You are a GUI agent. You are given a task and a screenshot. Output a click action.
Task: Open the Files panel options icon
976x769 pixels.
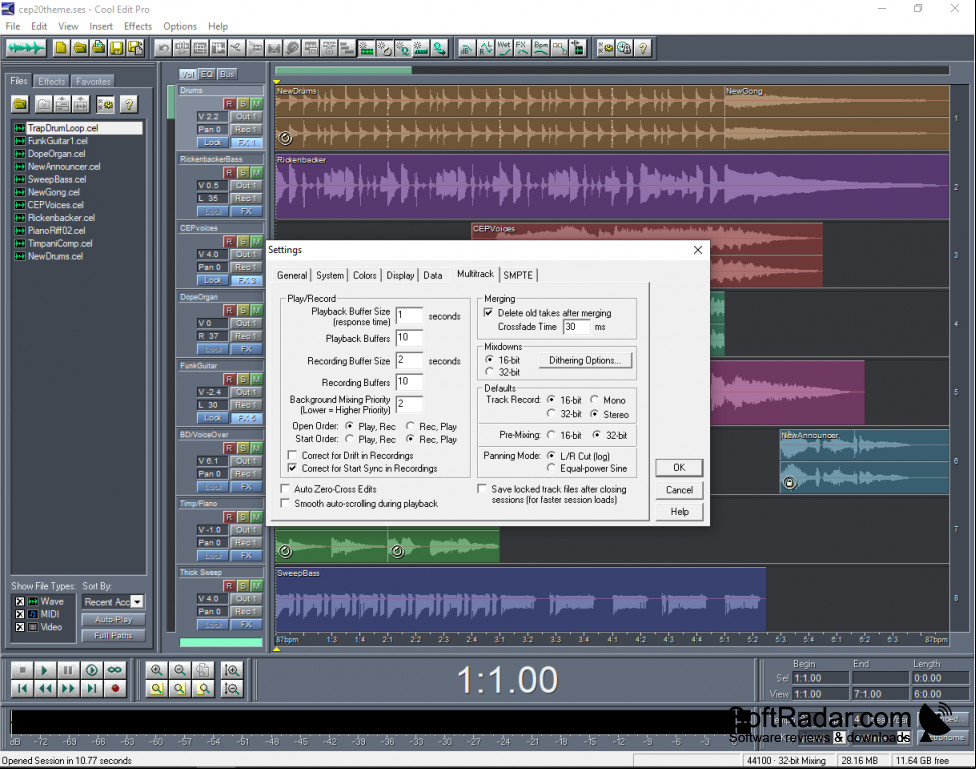105,105
